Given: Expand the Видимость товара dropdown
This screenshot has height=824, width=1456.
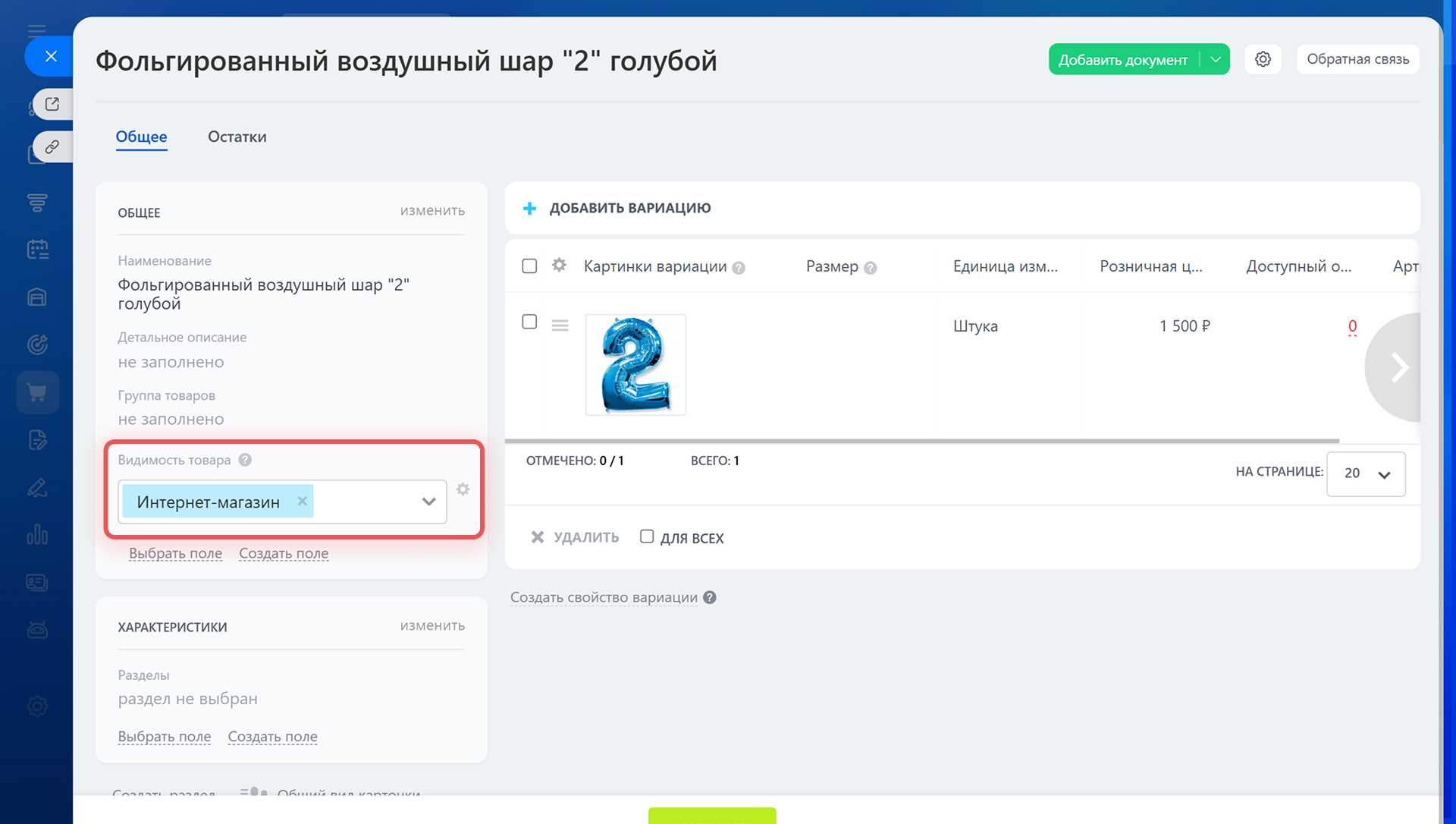Looking at the screenshot, I should (428, 502).
